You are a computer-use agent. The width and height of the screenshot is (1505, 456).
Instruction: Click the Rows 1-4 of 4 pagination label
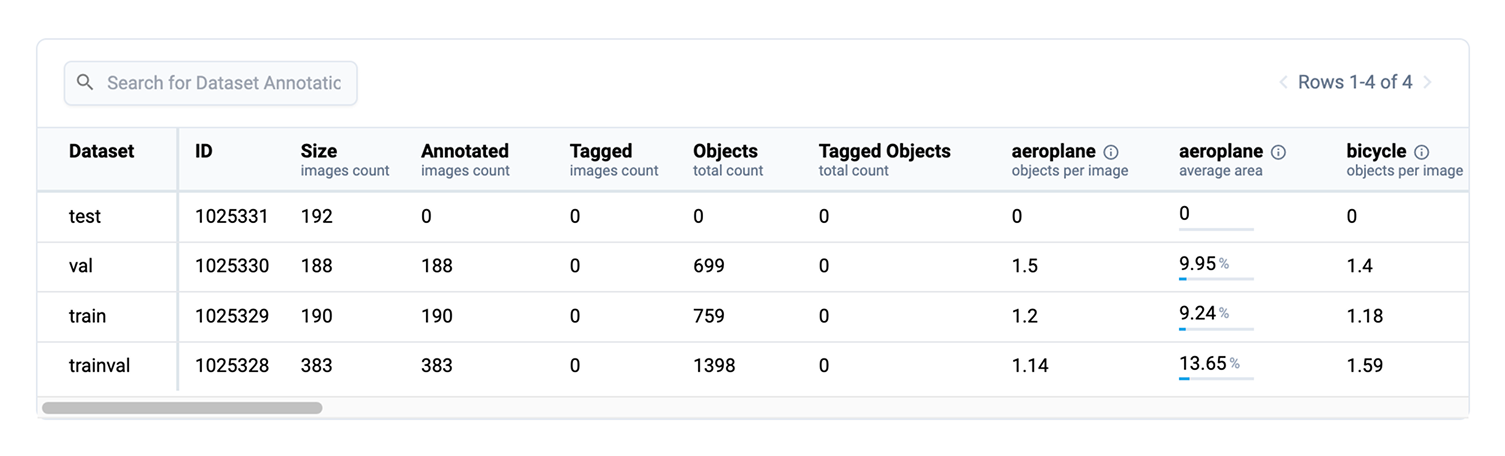point(1354,83)
